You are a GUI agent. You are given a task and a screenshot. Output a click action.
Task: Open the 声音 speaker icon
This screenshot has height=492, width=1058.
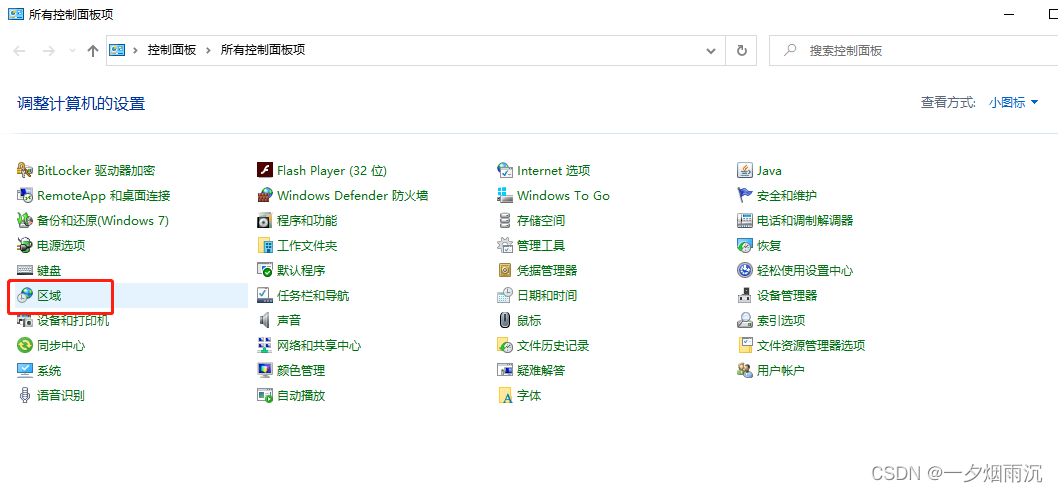click(264, 321)
